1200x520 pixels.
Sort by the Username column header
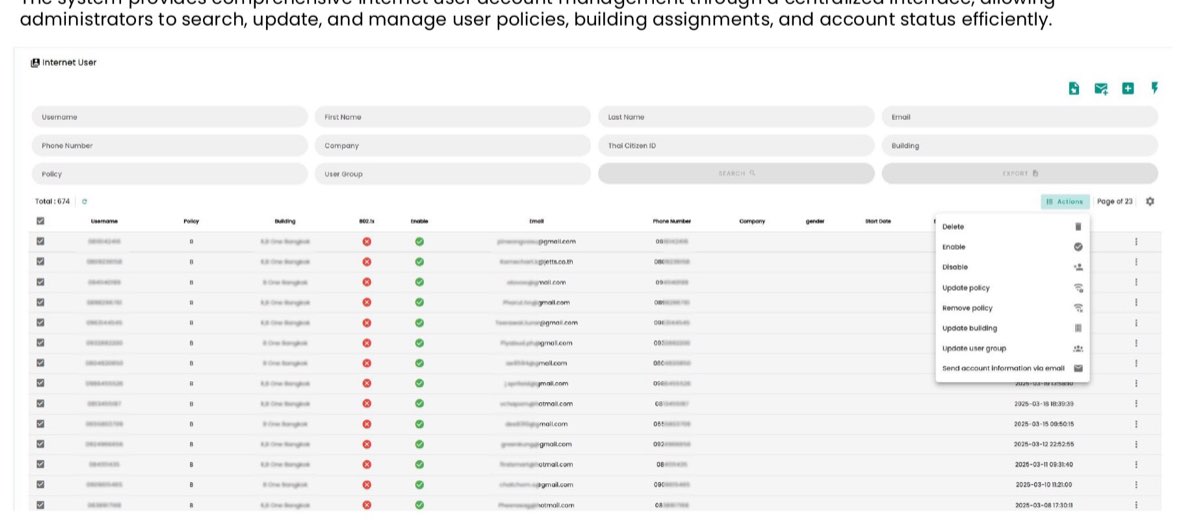pos(104,221)
